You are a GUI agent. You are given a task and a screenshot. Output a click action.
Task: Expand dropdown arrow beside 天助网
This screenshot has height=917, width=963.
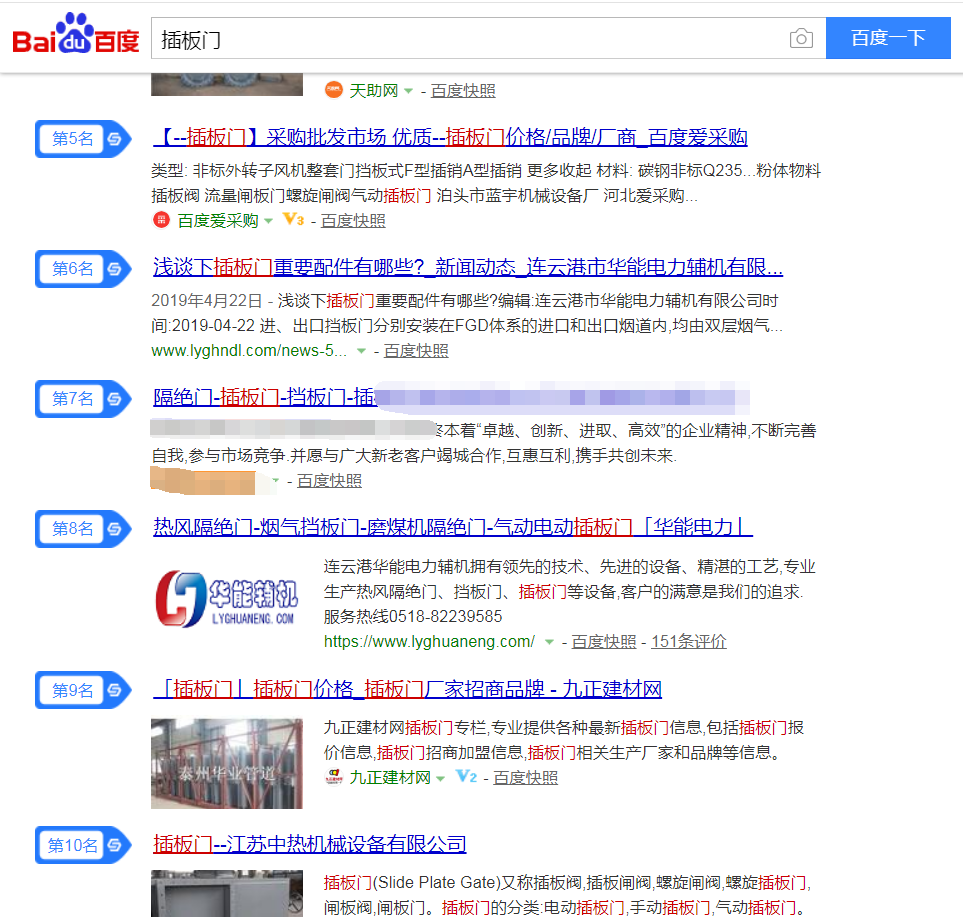[x=408, y=91]
